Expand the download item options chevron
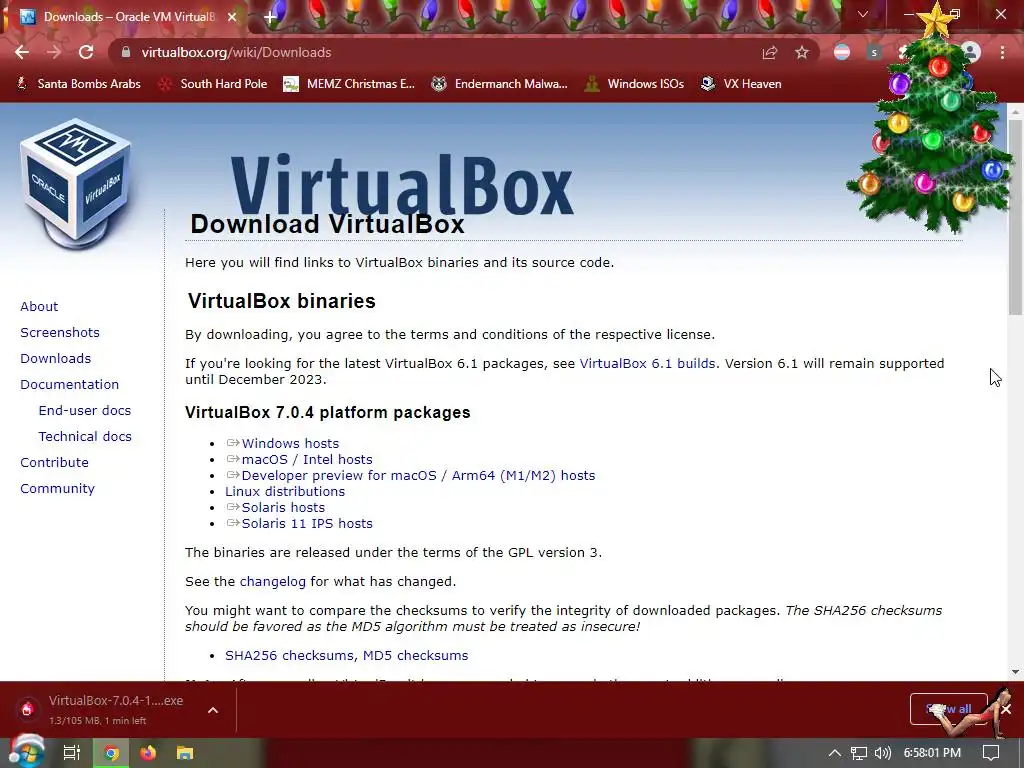This screenshot has width=1024, height=768. coord(213,710)
